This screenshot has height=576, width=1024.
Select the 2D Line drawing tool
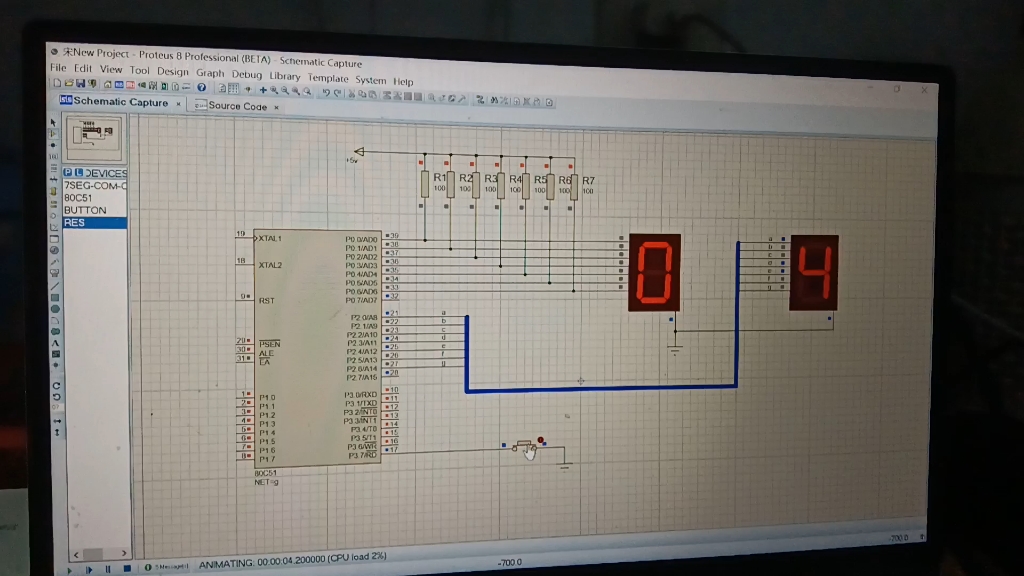point(55,285)
